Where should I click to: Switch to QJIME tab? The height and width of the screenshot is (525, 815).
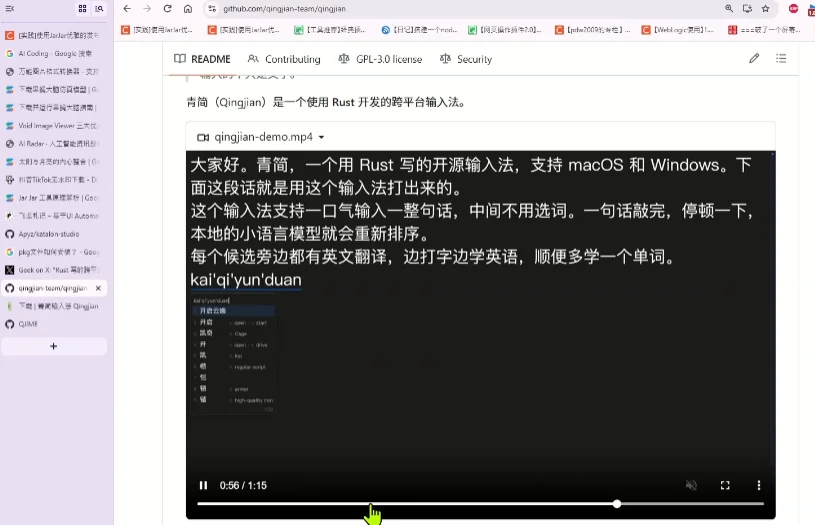coord(54,324)
